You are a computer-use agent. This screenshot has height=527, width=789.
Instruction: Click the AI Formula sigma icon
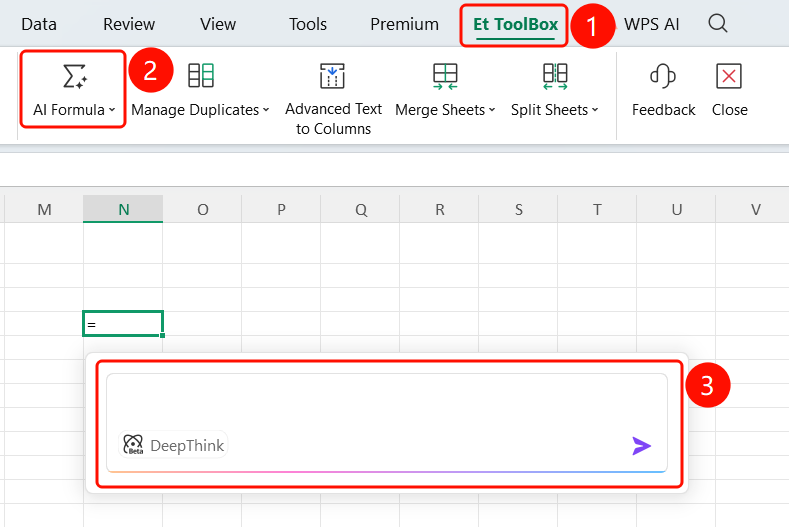tap(74, 77)
